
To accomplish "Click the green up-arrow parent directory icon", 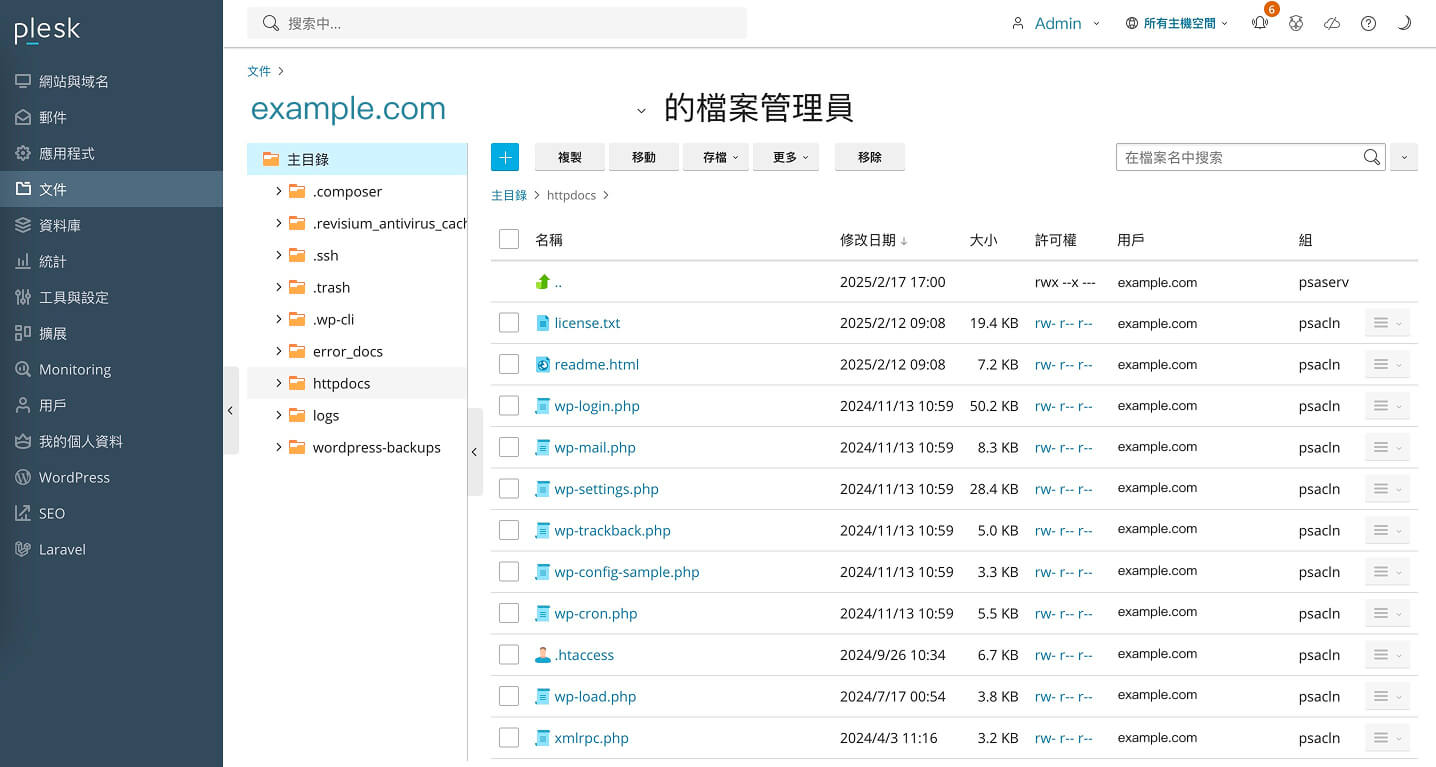I will point(543,282).
